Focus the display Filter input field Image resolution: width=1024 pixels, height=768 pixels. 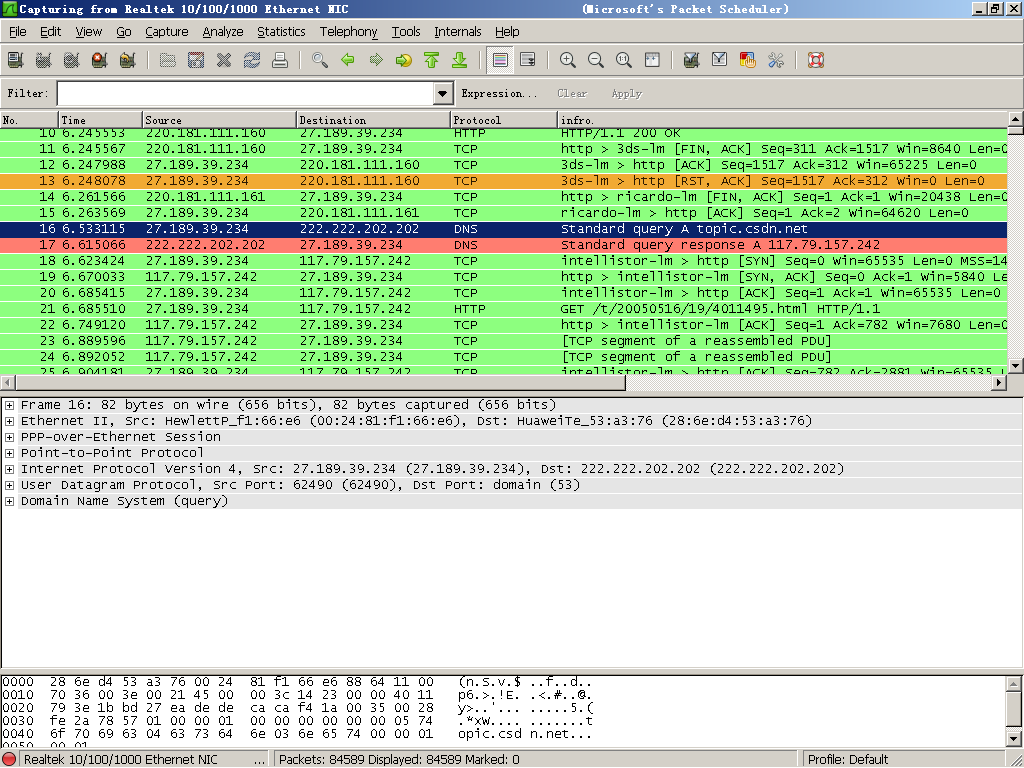pyautogui.click(x=246, y=93)
